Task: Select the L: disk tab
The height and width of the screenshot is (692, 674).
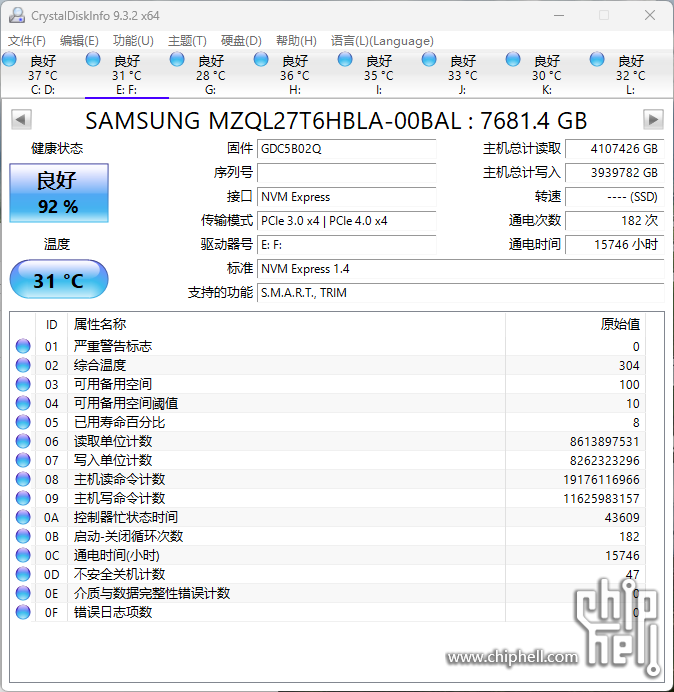Action: click(630, 75)
